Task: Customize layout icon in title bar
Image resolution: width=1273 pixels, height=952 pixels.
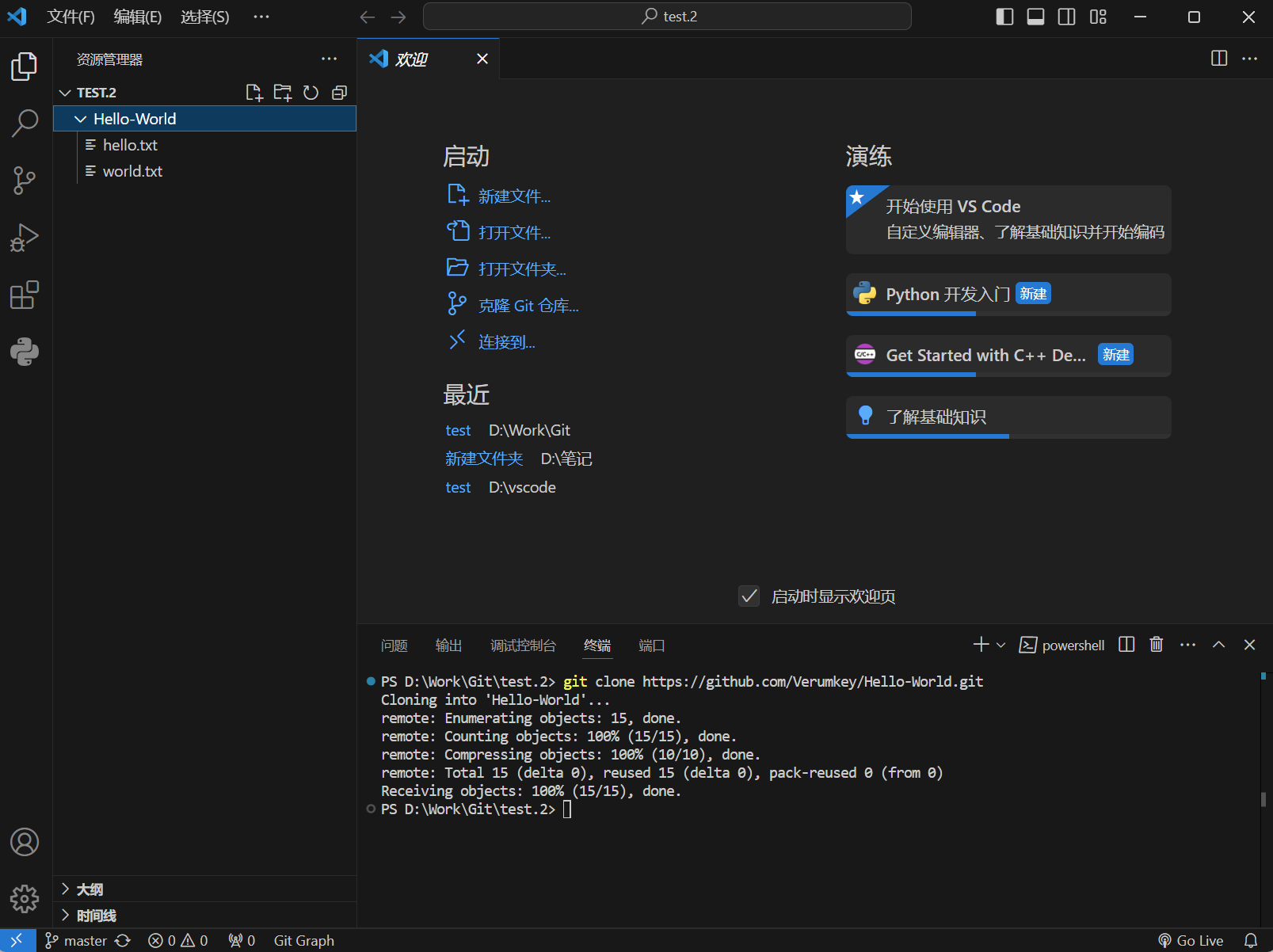Action: tap(1098, 17)
